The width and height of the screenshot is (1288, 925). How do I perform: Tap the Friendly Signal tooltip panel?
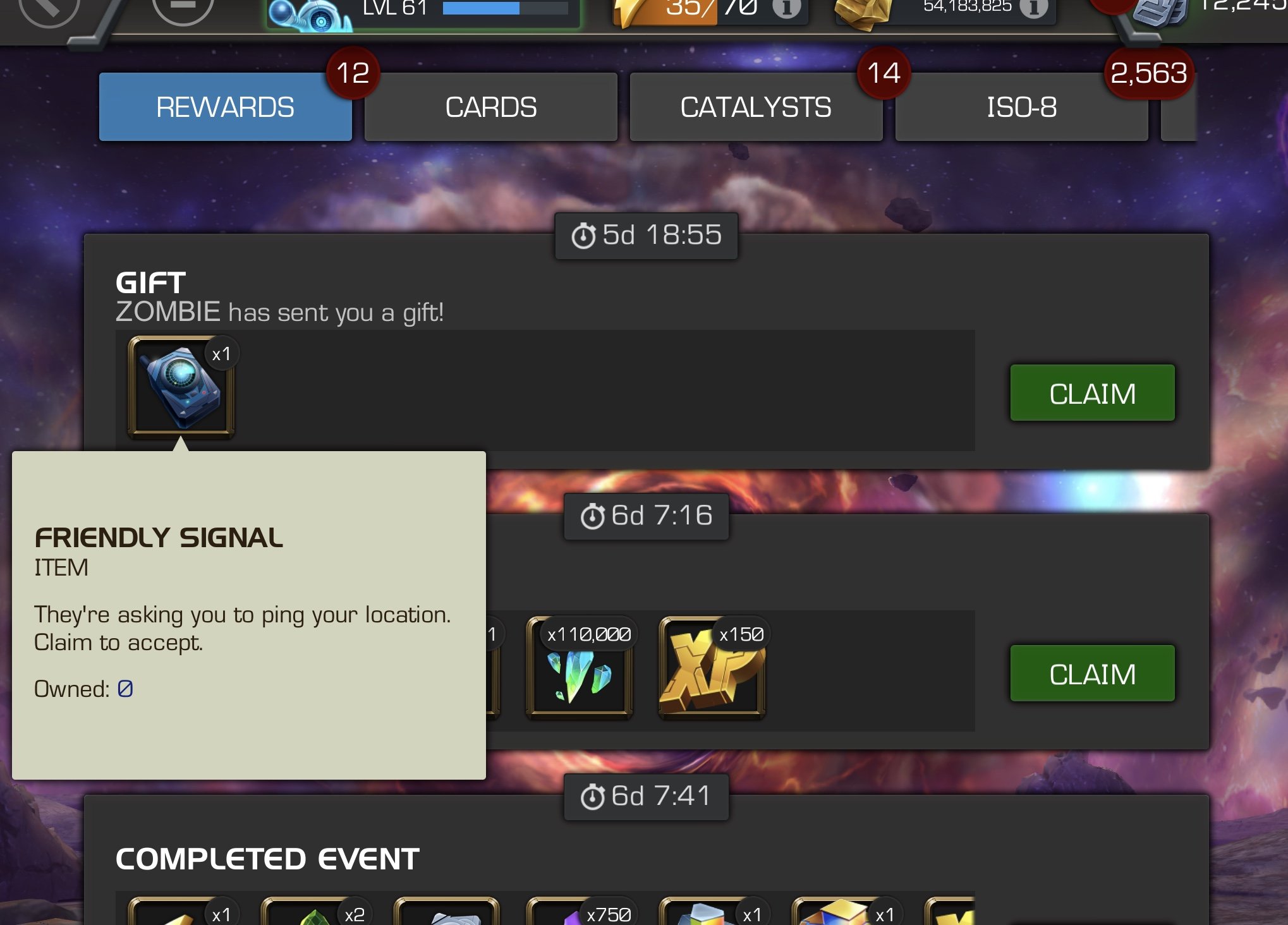249,615
